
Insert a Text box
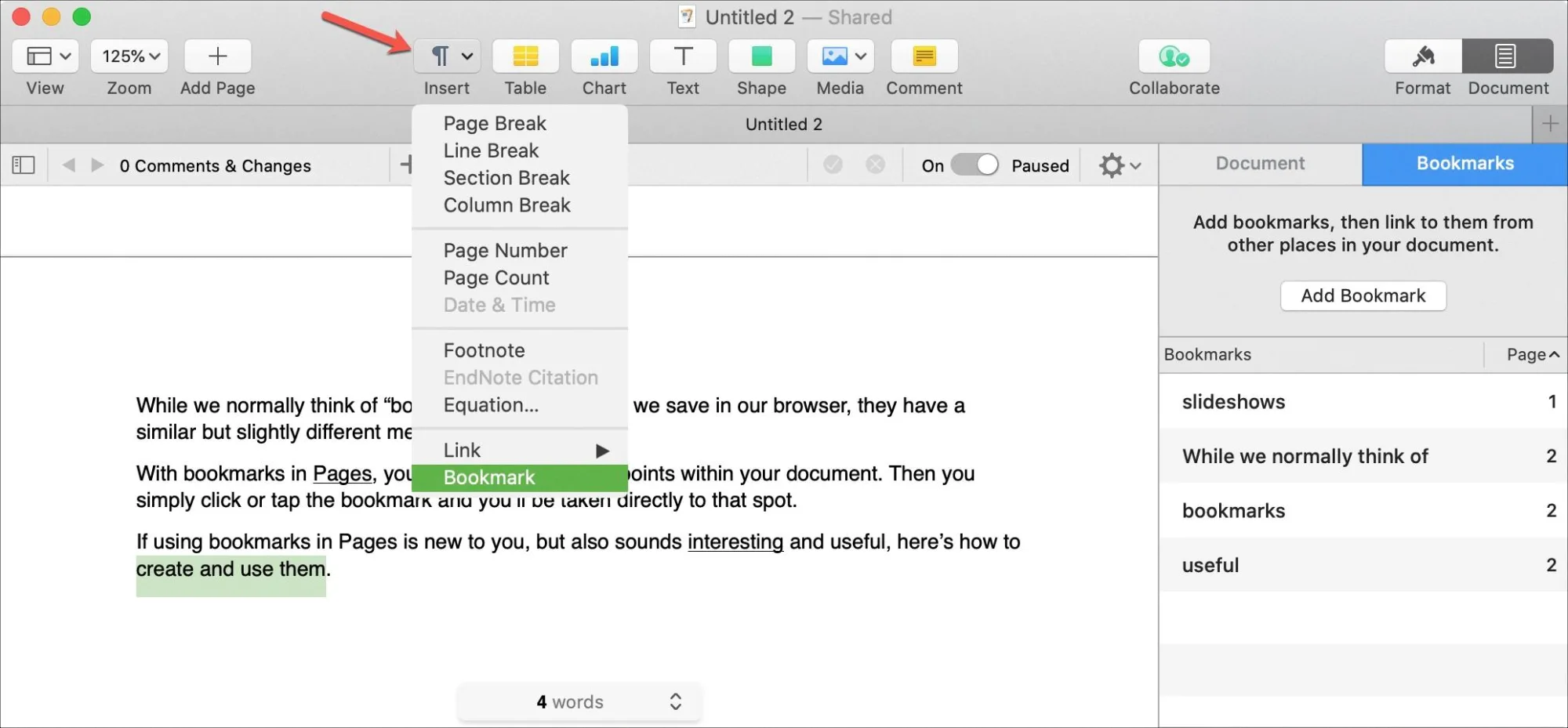(x=682, y=56)
